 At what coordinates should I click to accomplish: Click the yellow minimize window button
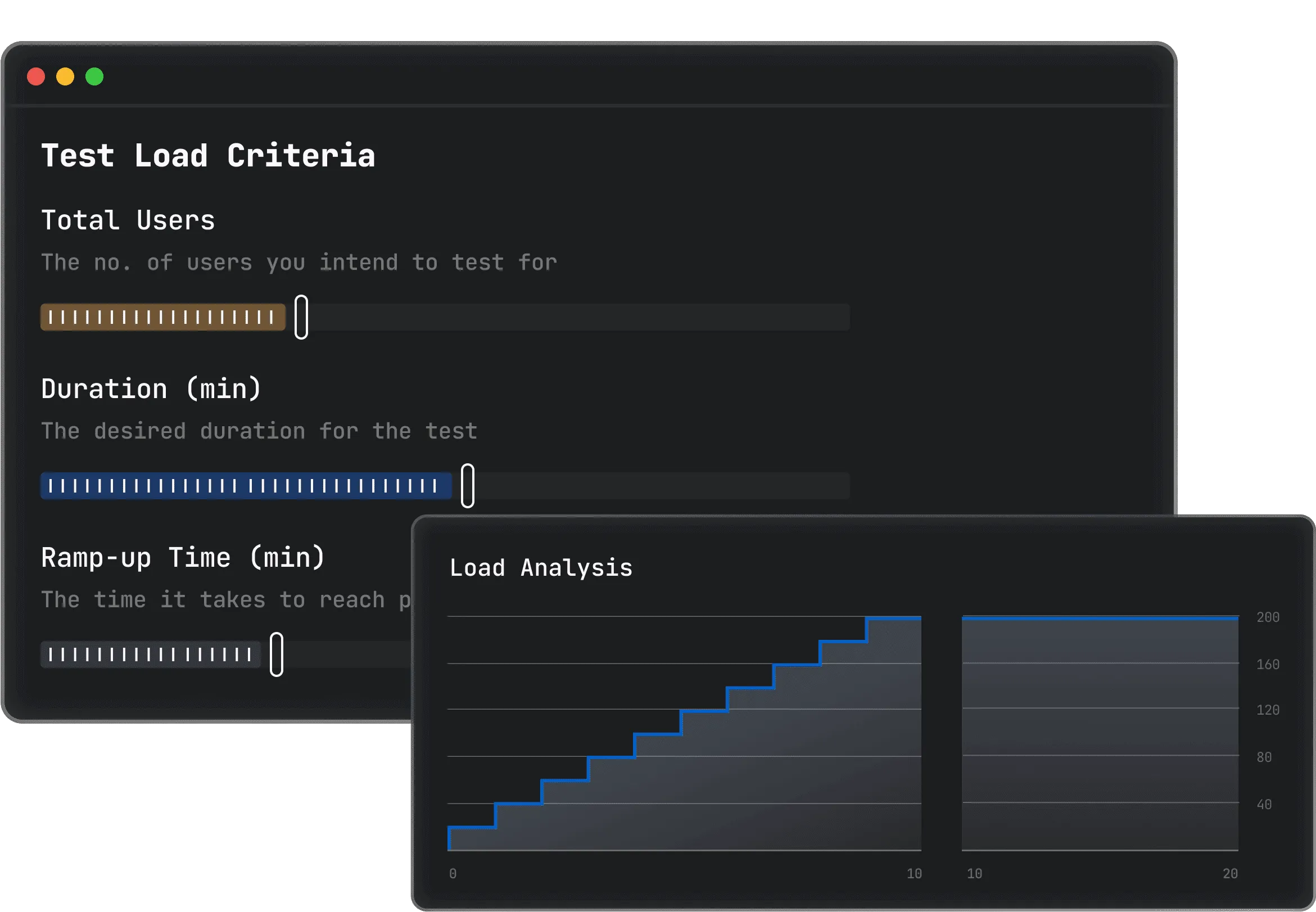coord(65,76)
